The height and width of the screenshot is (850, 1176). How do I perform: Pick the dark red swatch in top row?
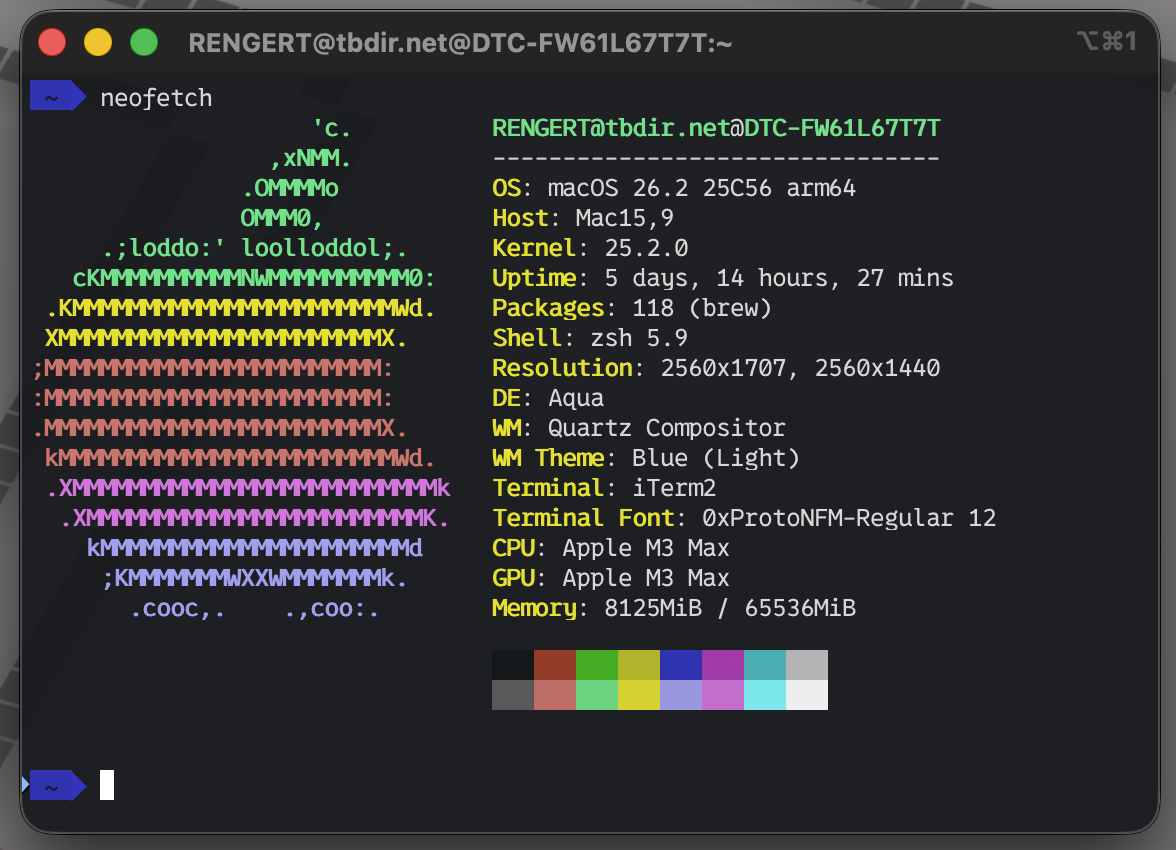pyautogui.click(x=554, y=665)
